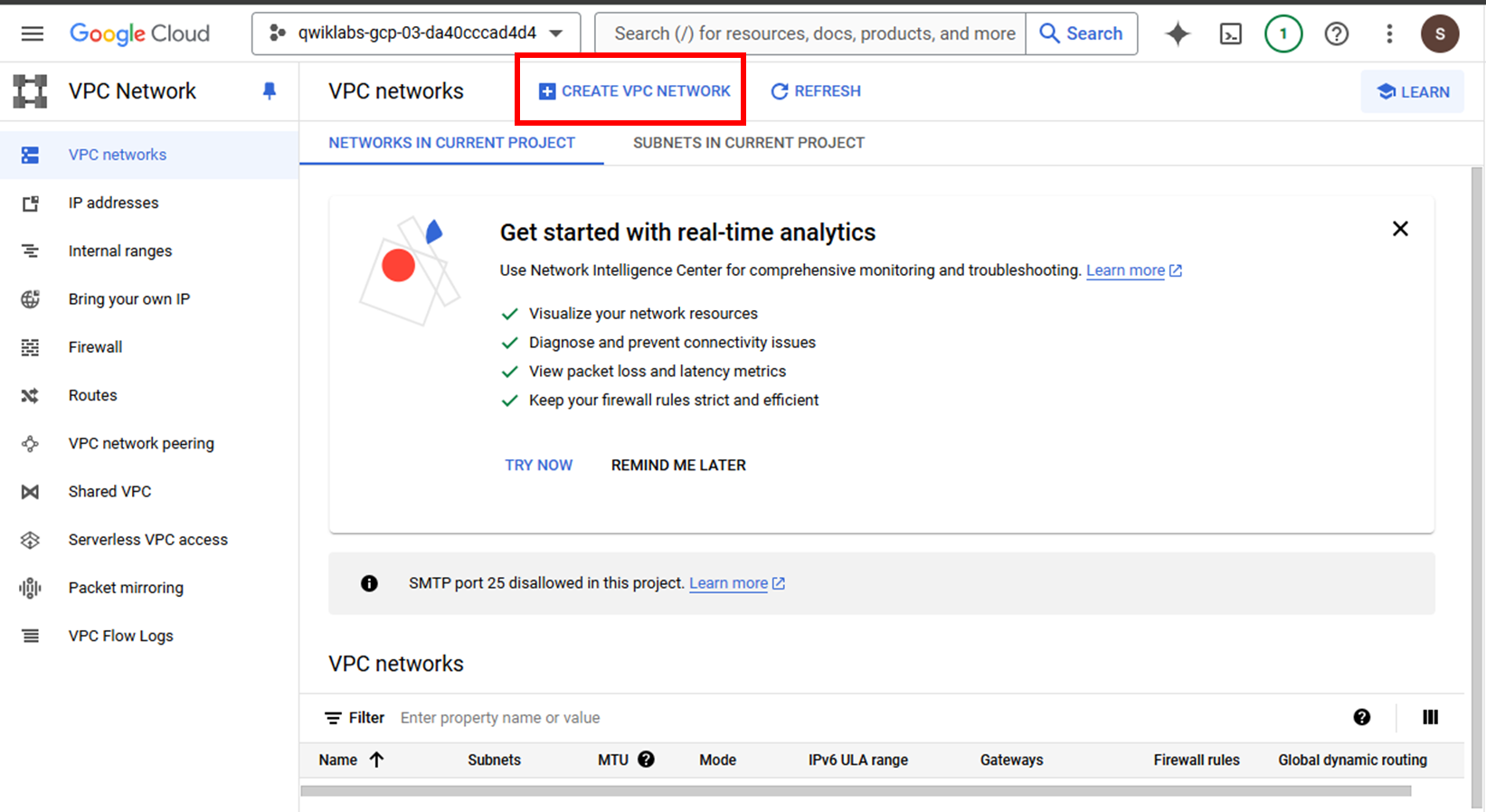Click Try Now in analytics banner
The height and width of the screenshot is (812, 1486).
(538, 465)
